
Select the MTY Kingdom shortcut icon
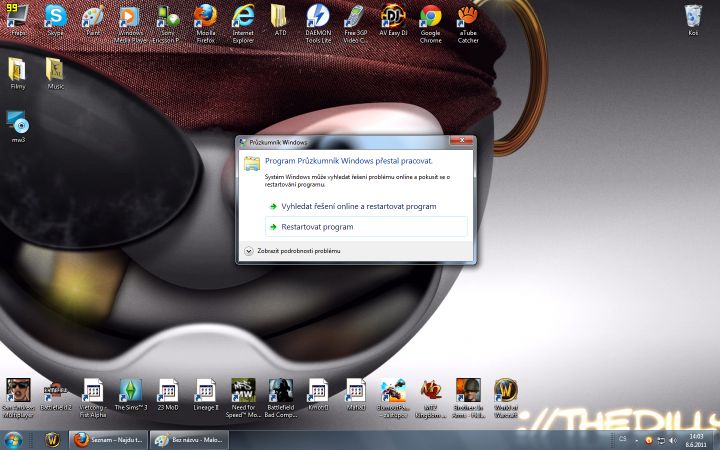pos(431,398)
